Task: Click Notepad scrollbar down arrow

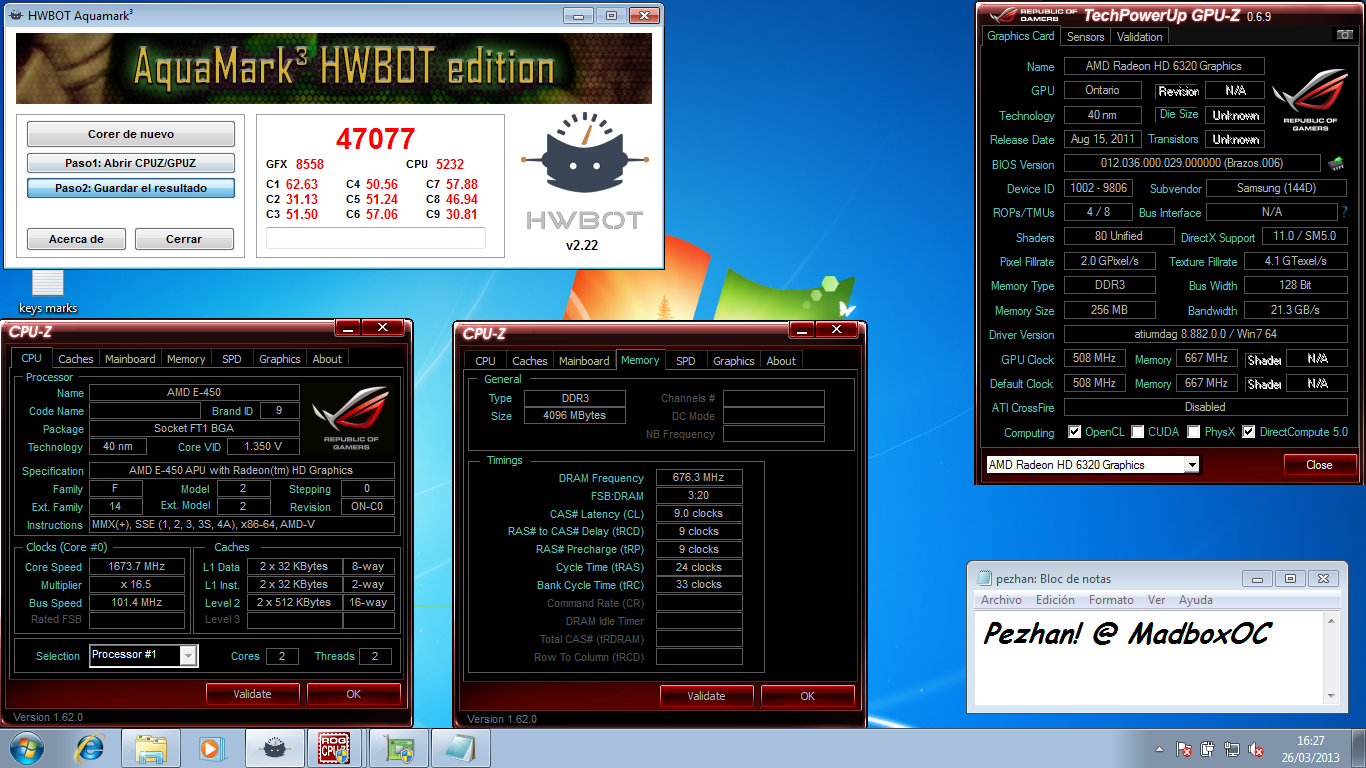Action: point(1331,697)
